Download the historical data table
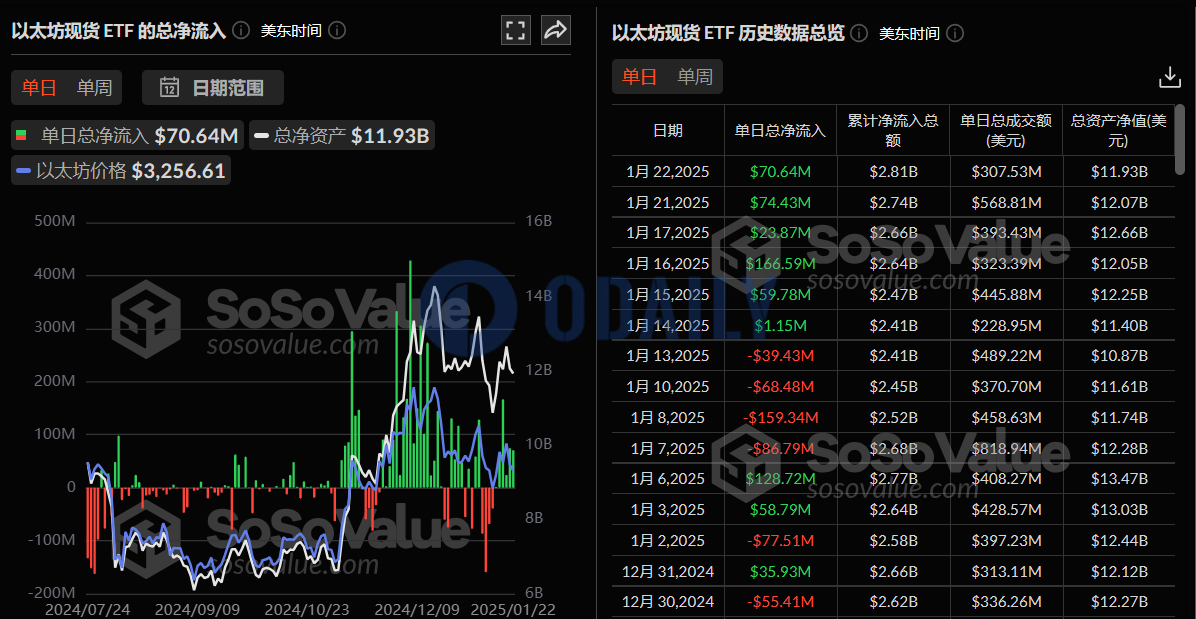The width and height of the screenshot is (1196, 619). click(x=1169, y=77)
